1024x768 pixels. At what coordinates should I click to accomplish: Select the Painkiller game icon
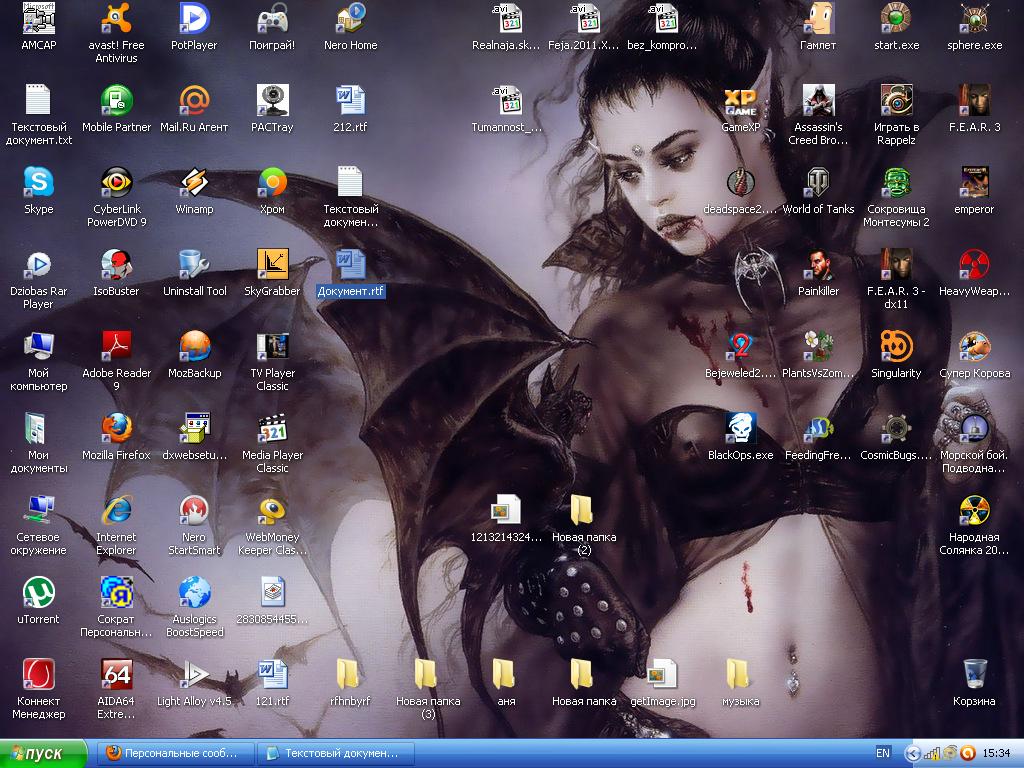pos(818,264)
